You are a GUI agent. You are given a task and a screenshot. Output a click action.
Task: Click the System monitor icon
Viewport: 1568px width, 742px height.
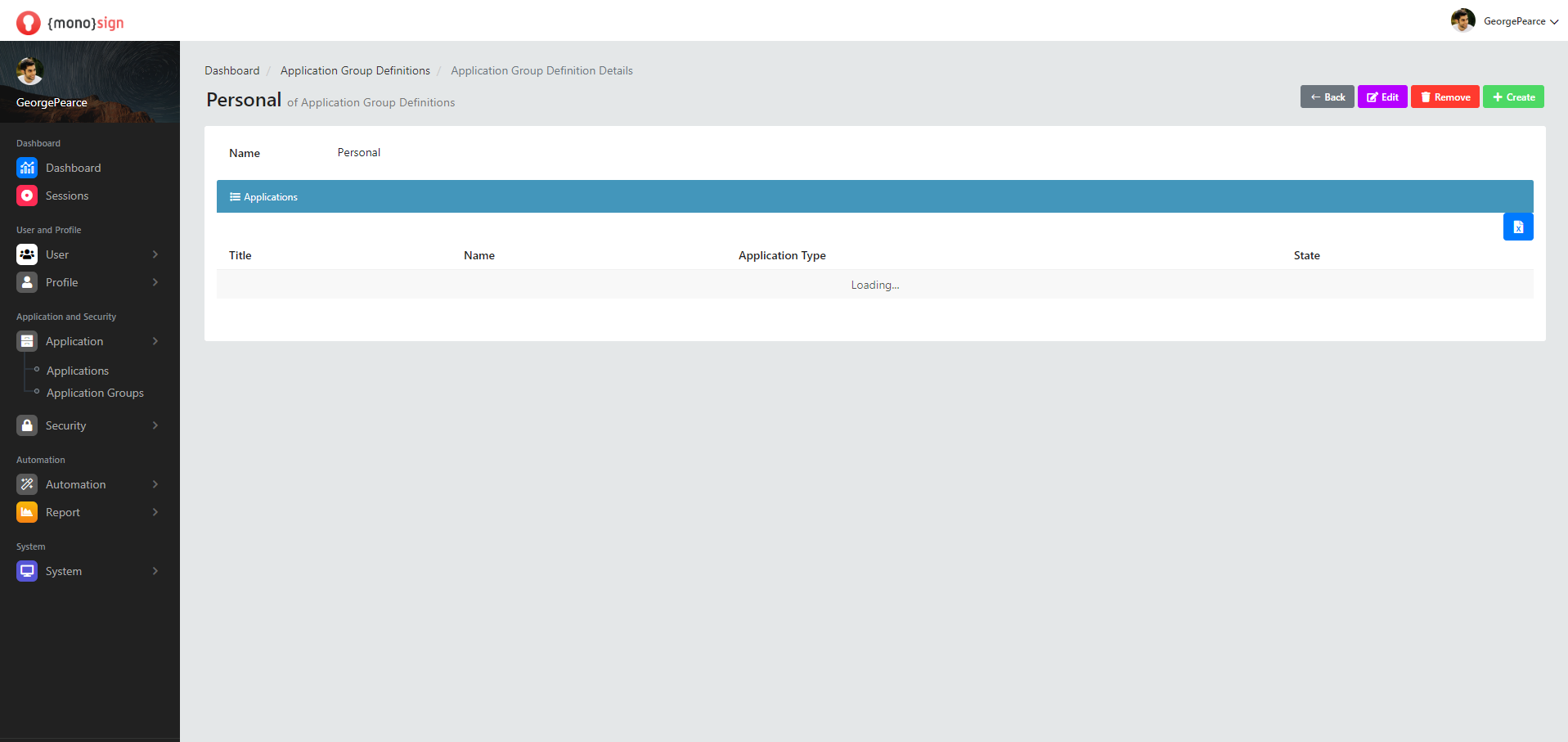tap(27, 571)
